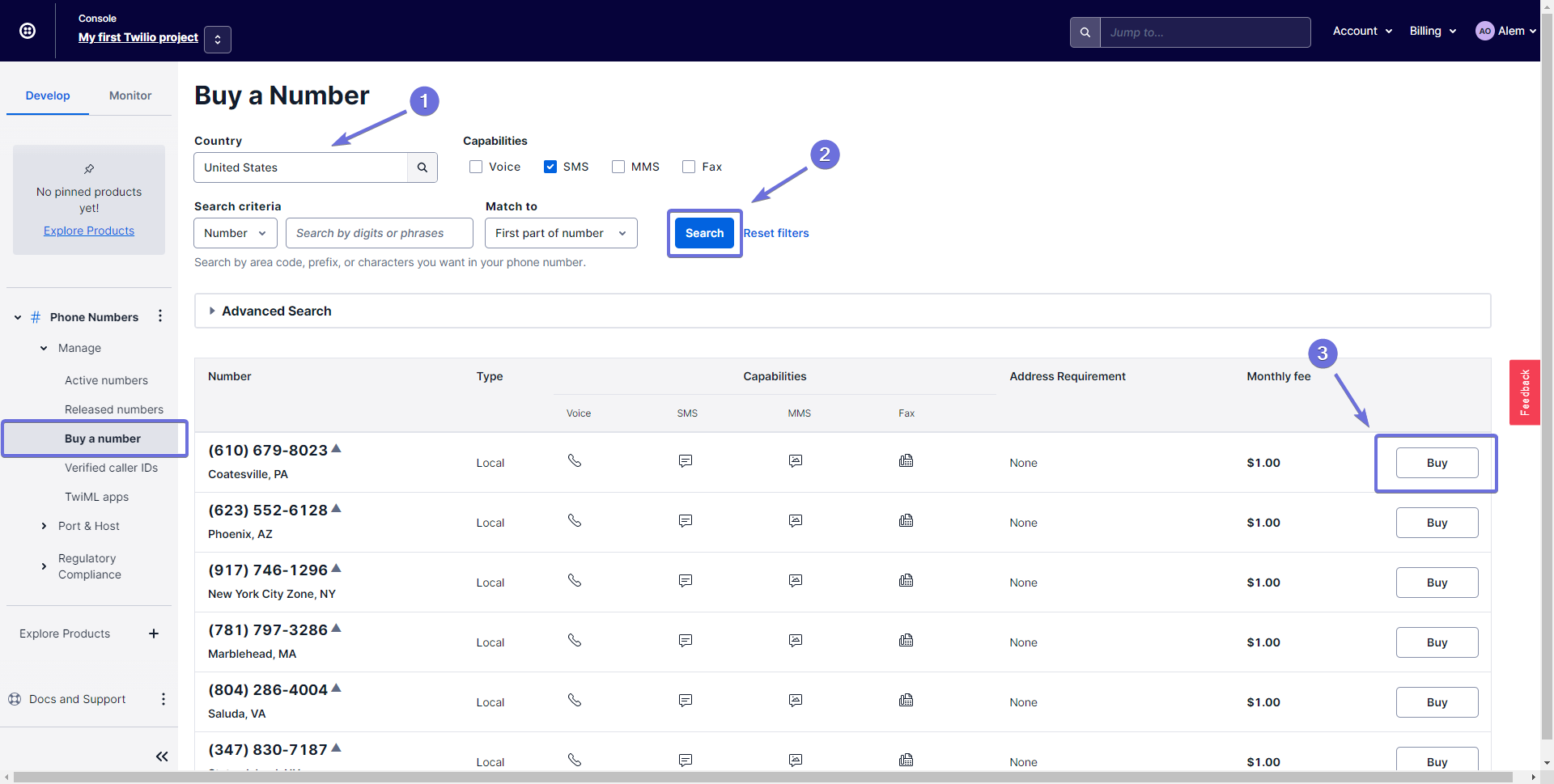Click the voice phone icon for (610) 679-8023
Image resolution: width=1554 pixels, height=784 pixels.
click(575, 460)
